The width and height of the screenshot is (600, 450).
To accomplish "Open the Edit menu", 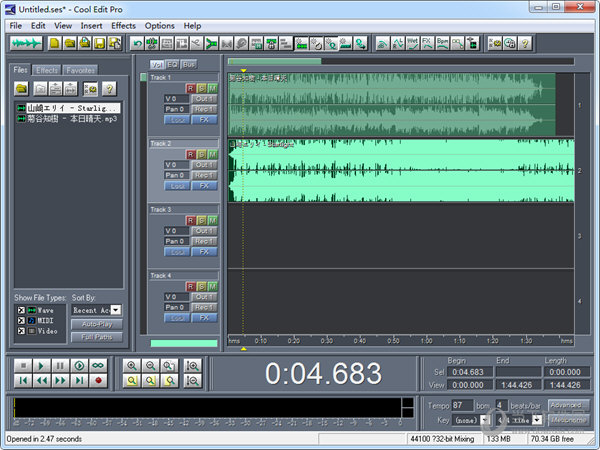I will pyautogui.click(x=38, y=26).
